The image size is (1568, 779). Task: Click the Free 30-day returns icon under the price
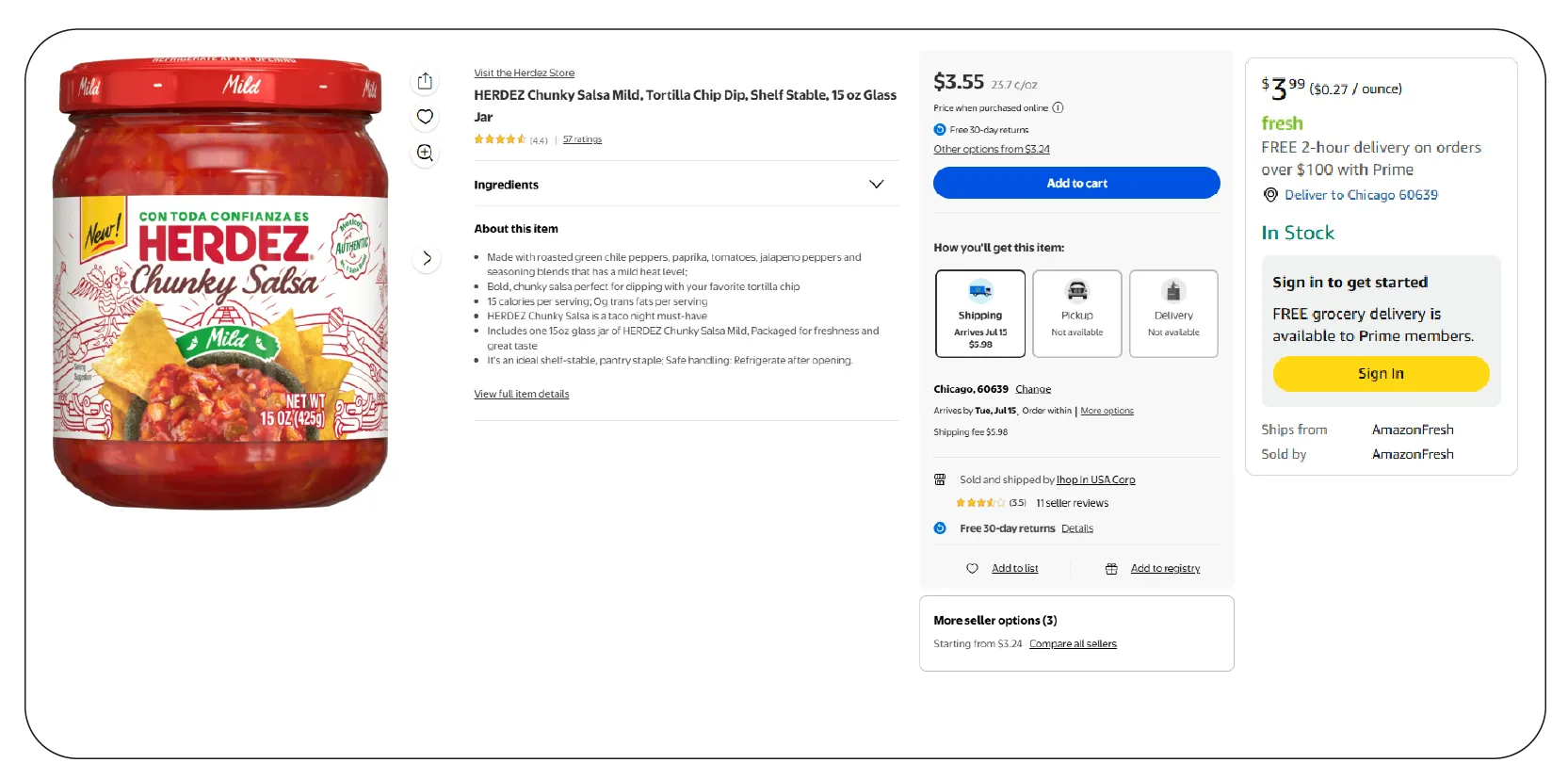[x=940, y=130]
